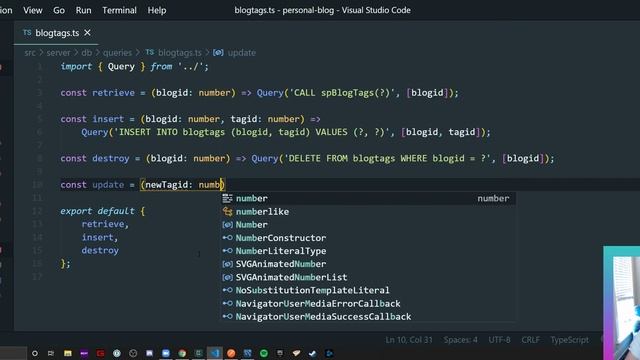Viewport: 640px width, 360px height.
Task: Choose the 'numberlike' autocomplete suggestion
Action: [x=368, y=211]
